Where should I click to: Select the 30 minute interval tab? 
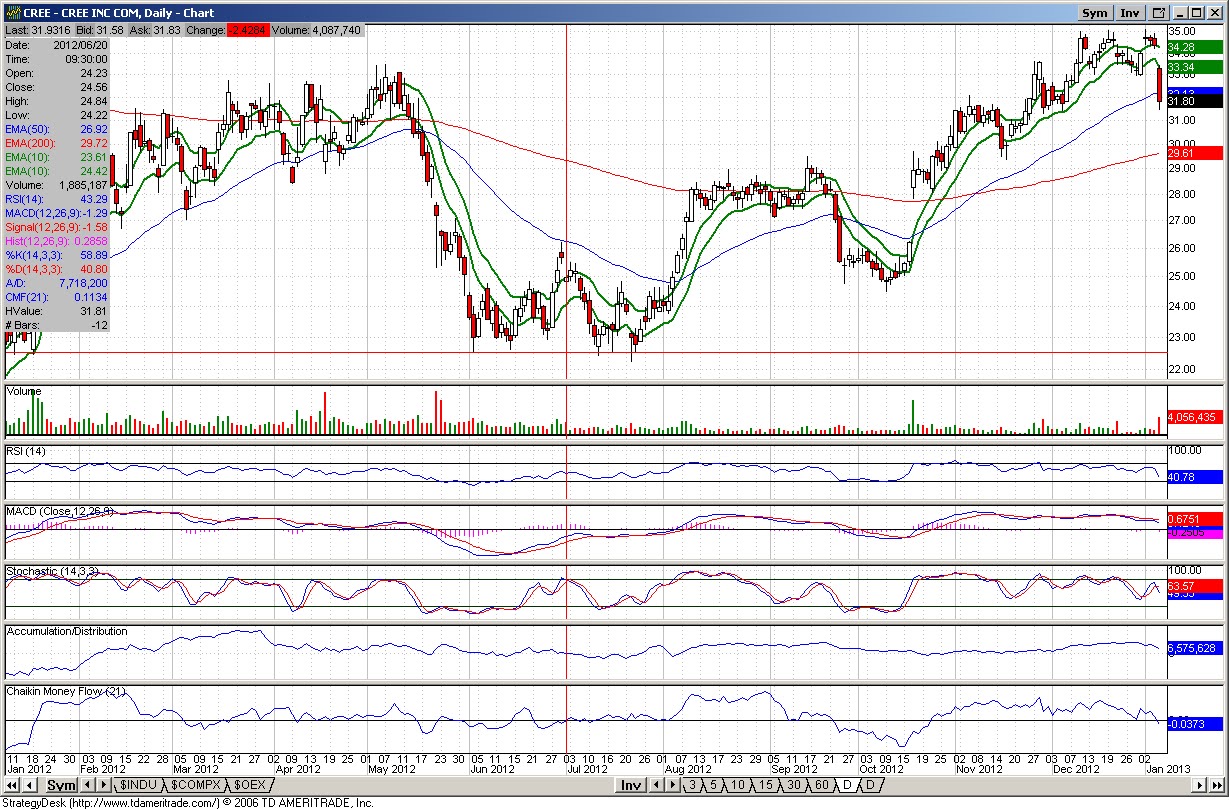click(x=793, y=785)
